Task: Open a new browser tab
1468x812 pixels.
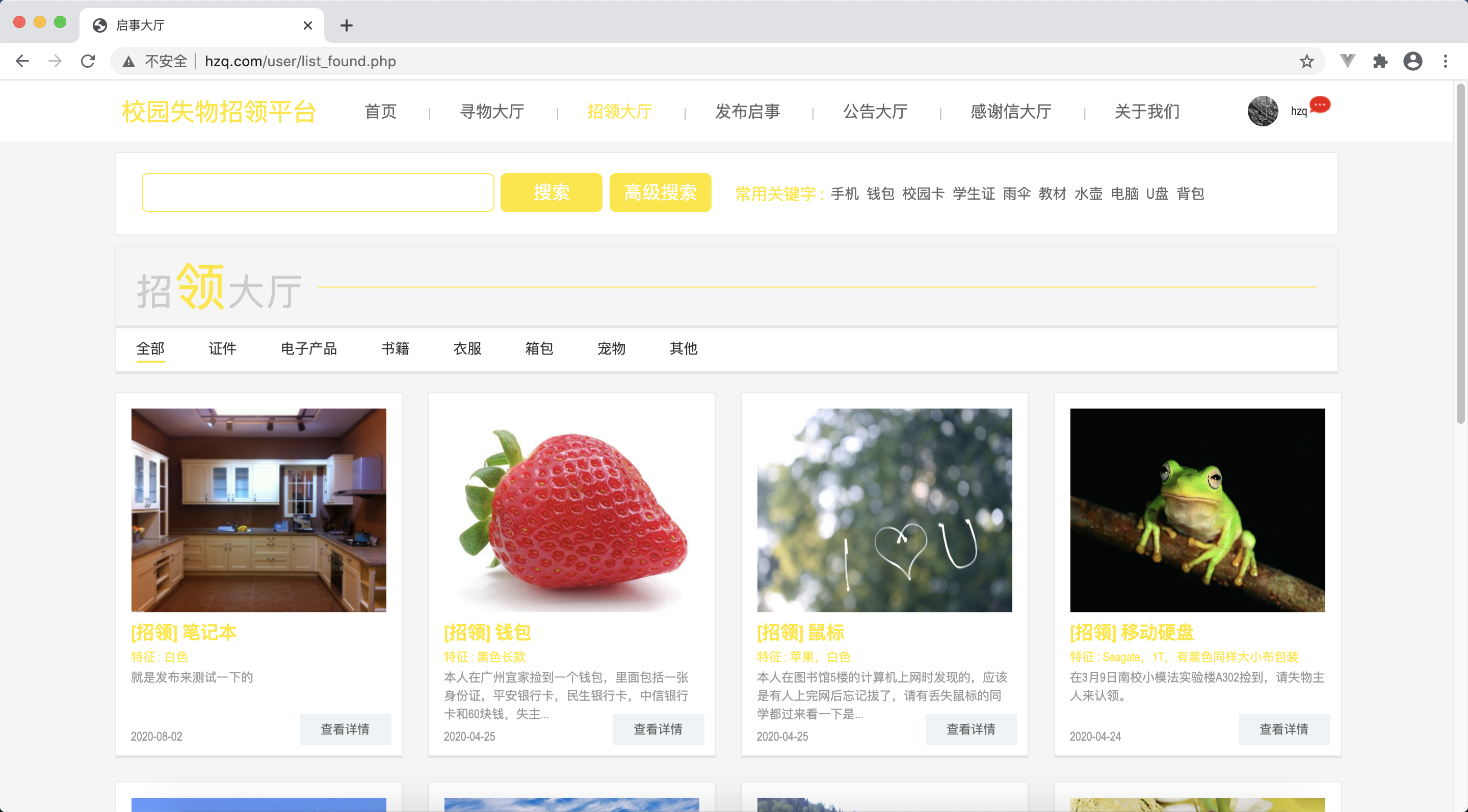Action: [x=346, y=25]
